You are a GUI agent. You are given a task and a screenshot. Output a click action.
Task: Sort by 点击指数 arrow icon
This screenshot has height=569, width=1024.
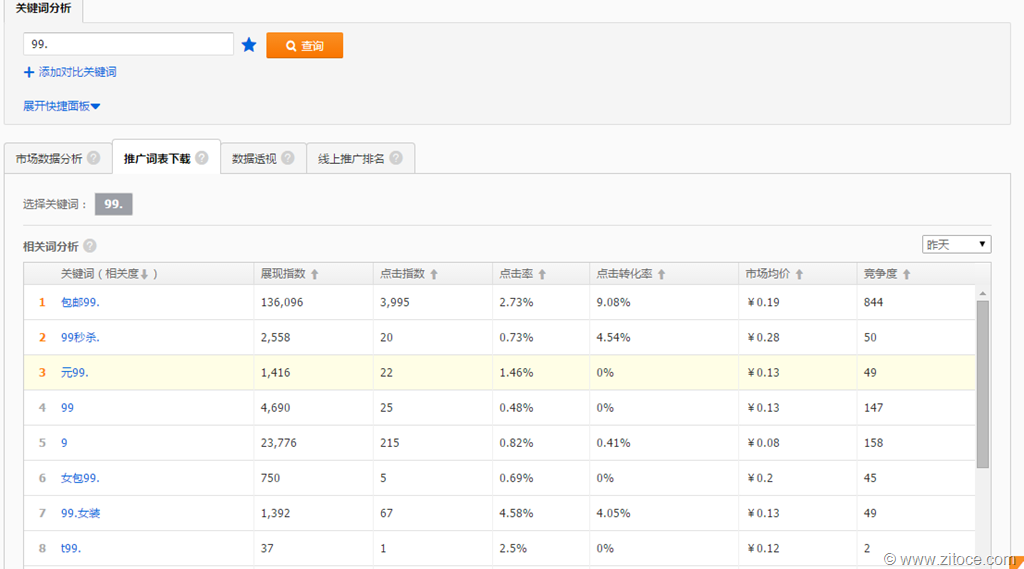(x=434, y=274)
